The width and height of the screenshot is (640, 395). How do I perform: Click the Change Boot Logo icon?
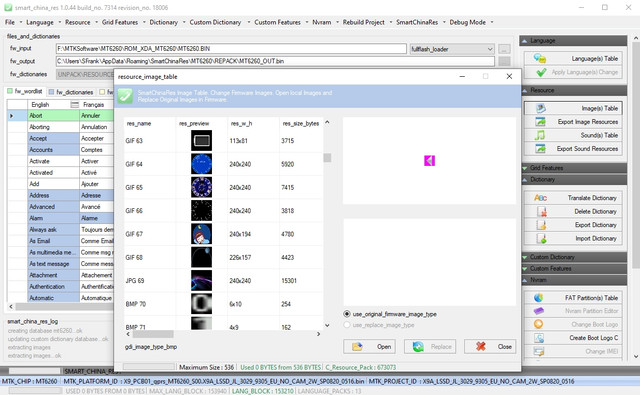pyautogui.click(x=538, y=324)
